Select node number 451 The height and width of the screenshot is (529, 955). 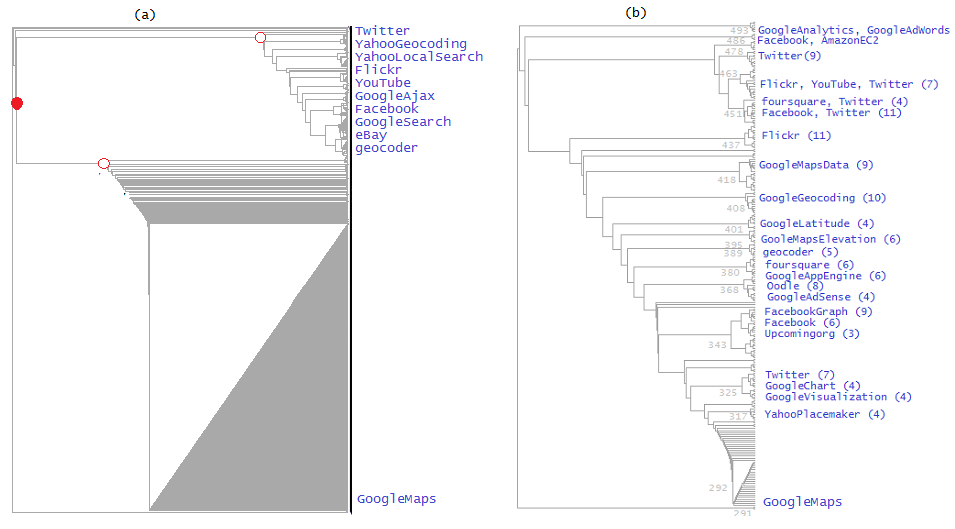coord(733,114)
